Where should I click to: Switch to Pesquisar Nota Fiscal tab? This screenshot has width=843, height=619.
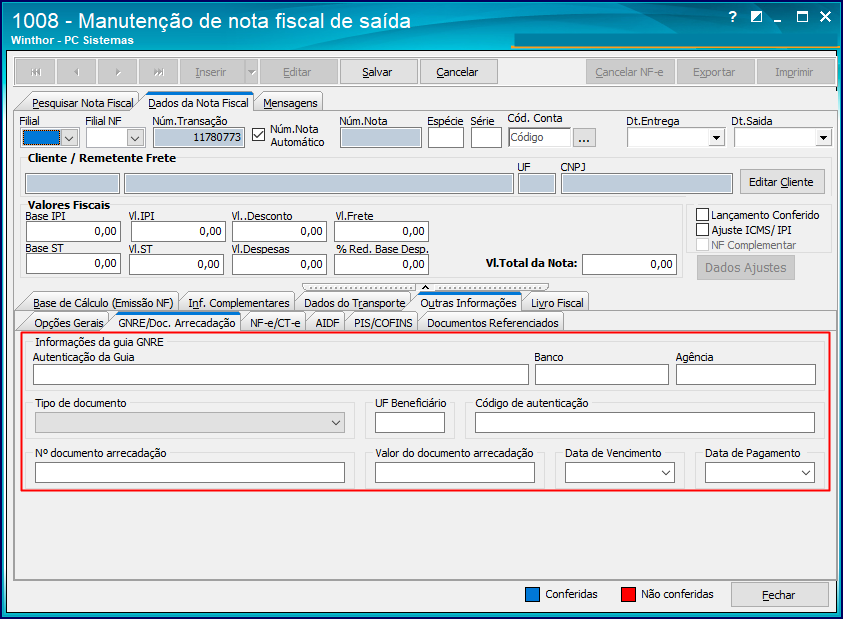(x=82, y=103)
